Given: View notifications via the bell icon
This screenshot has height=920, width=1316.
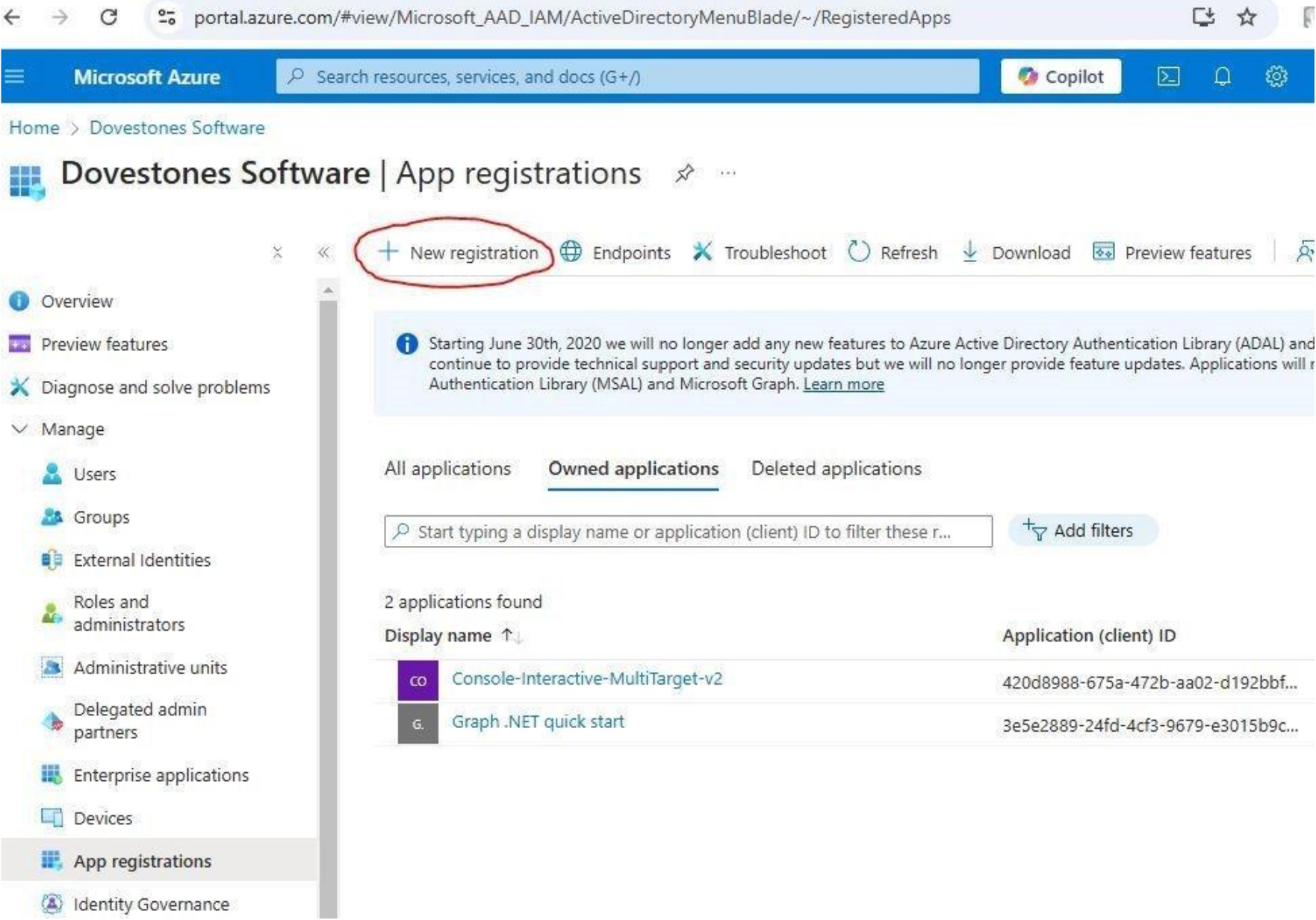Looking at the screenshot, I should point(1220,76).
